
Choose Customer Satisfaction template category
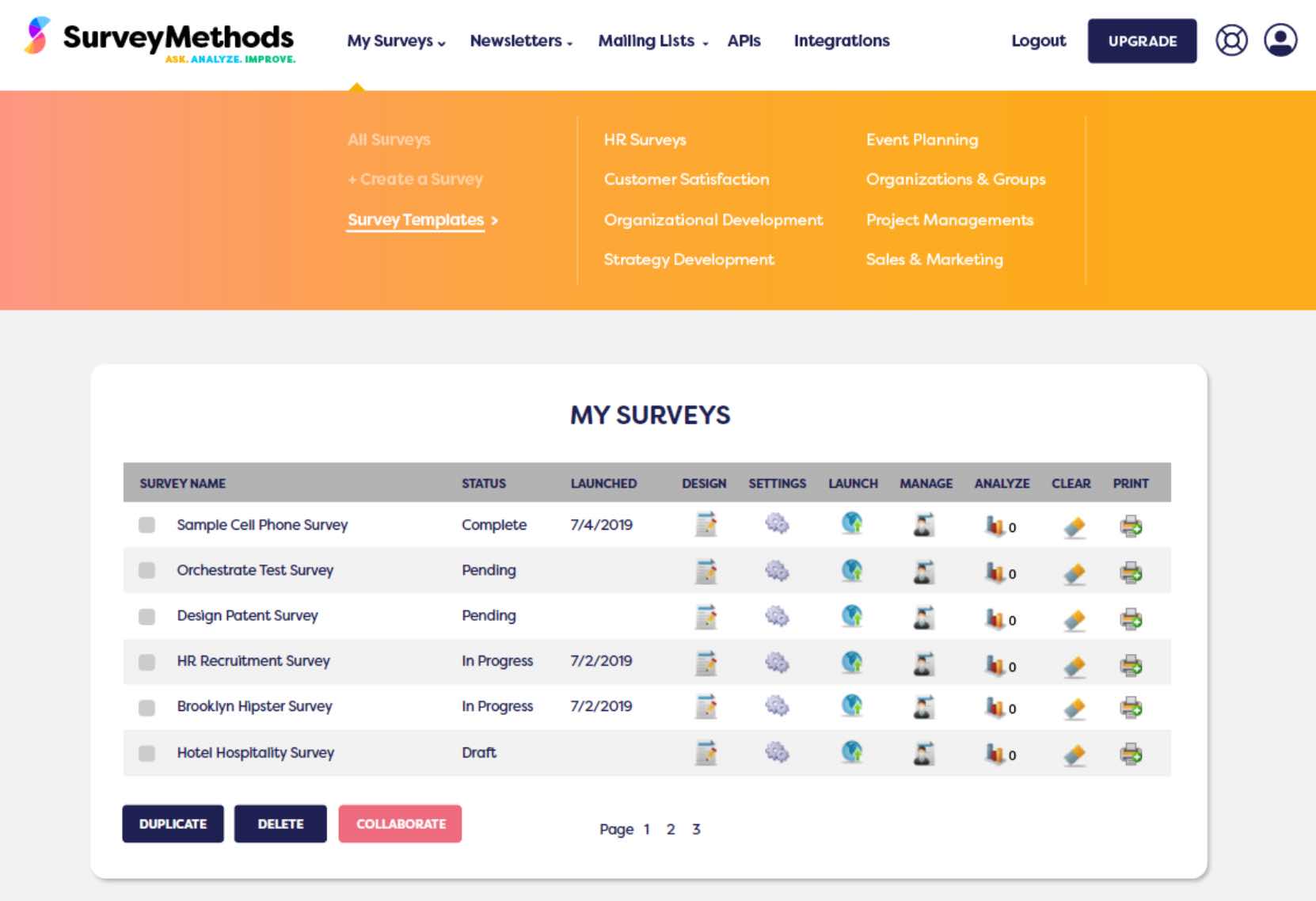pyautogui.click(x=686, y=180)
